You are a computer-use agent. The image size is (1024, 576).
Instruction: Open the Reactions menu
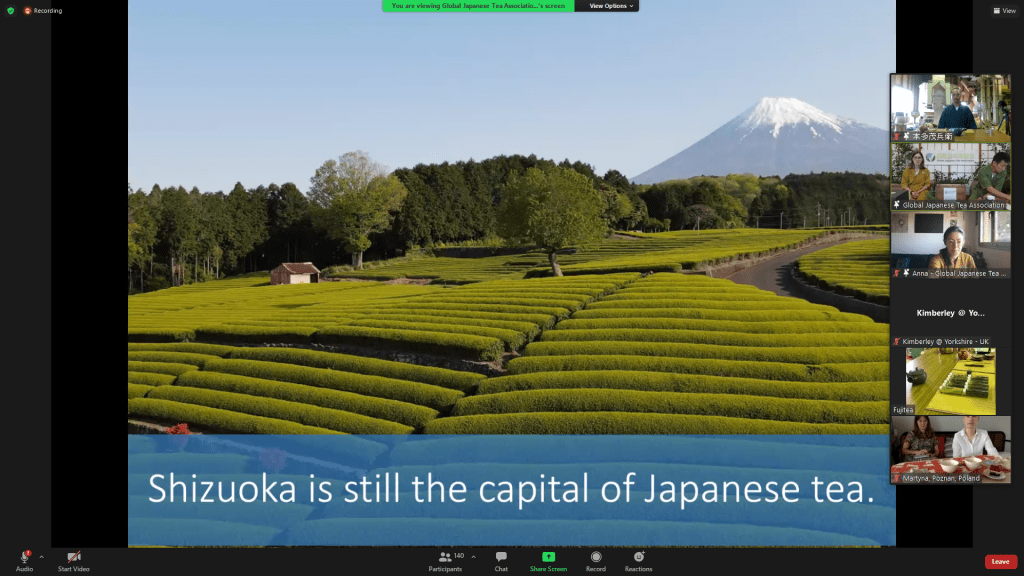tap(638, 557)
